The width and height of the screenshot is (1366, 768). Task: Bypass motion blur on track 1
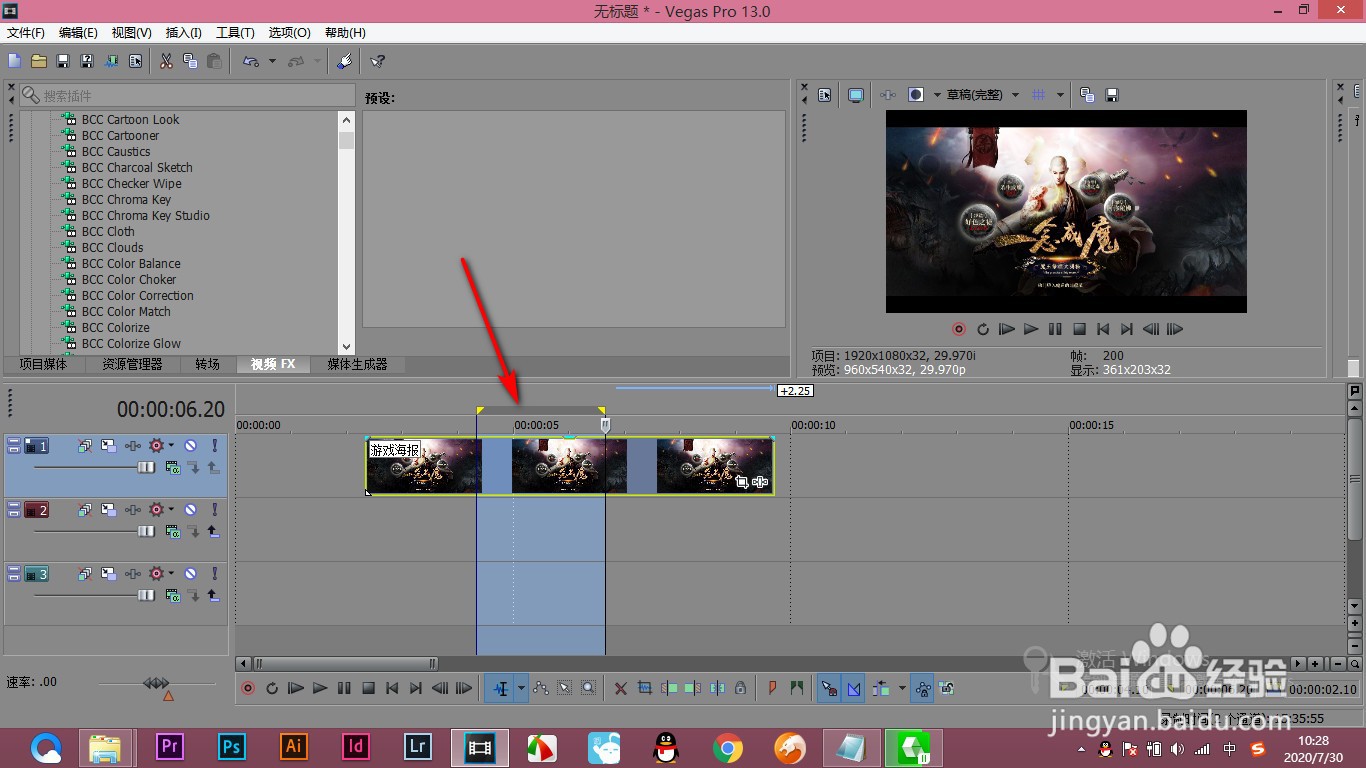point(85,446)
